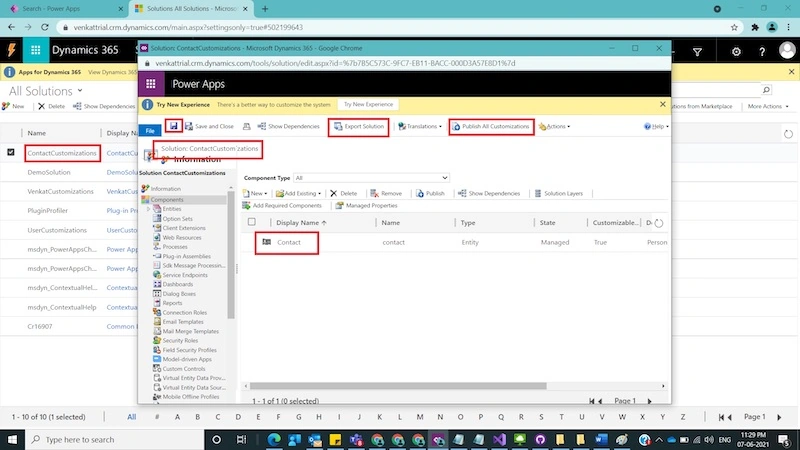
Task: Click the Save icon in solution toolbar
Action: [x=173, y=126]
